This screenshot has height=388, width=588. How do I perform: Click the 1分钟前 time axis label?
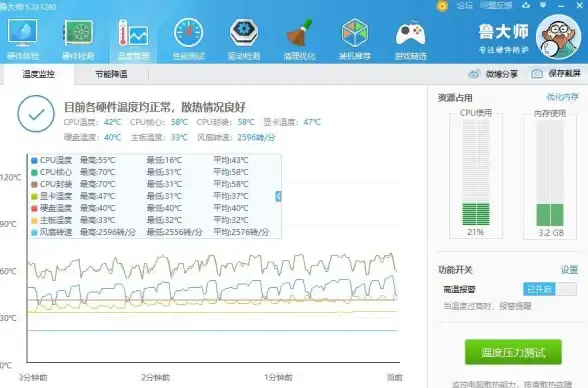278,377
